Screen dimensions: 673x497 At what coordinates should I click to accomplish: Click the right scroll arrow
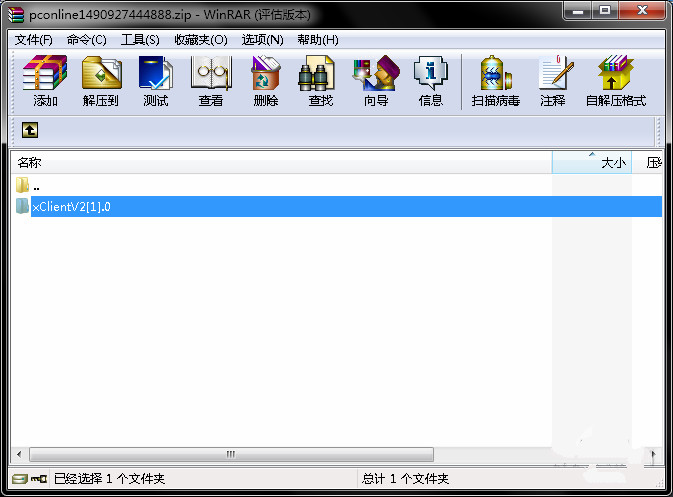click(653, 454)
